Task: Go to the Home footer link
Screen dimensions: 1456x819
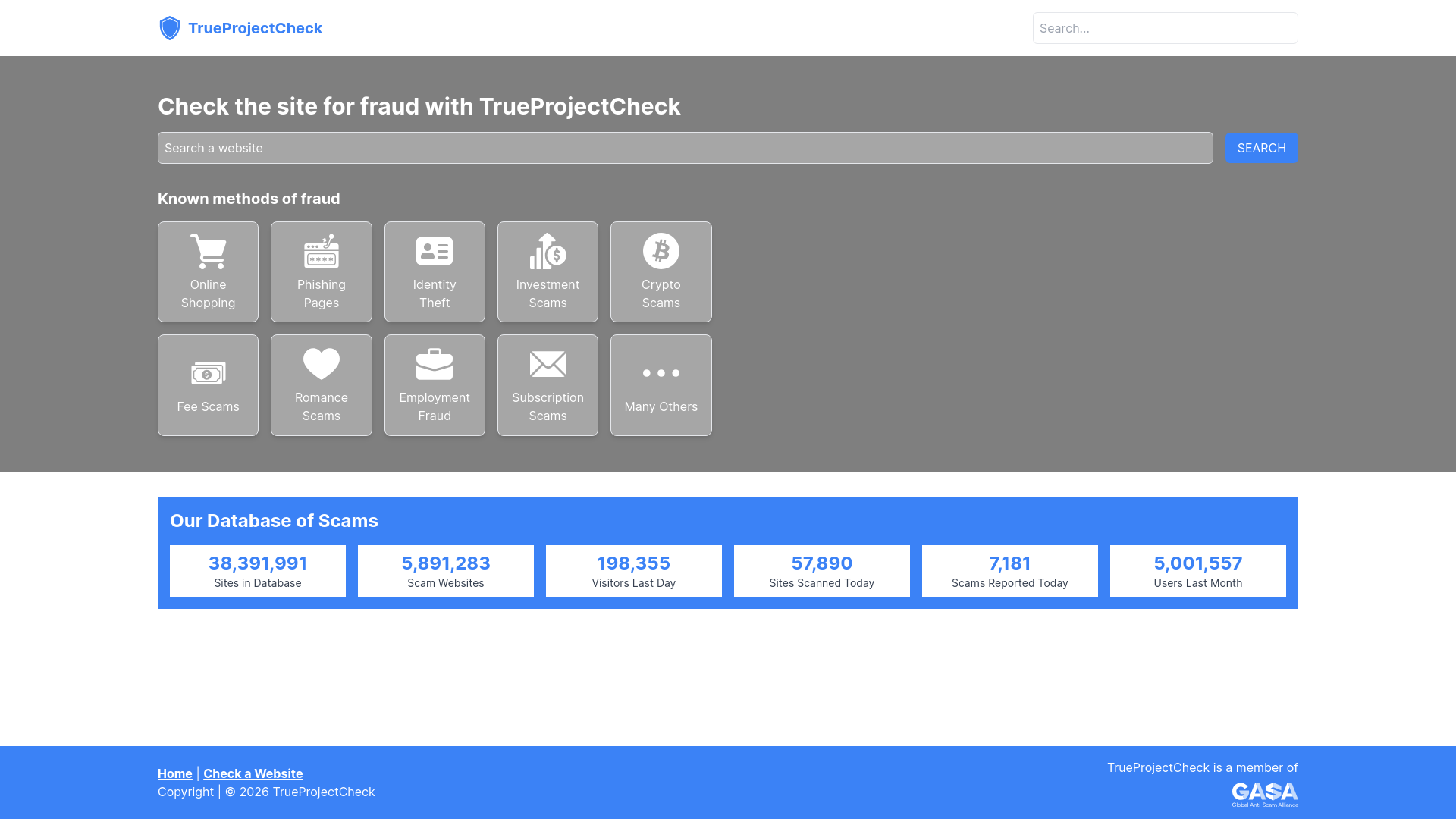Action: click(x=175, y=773)
